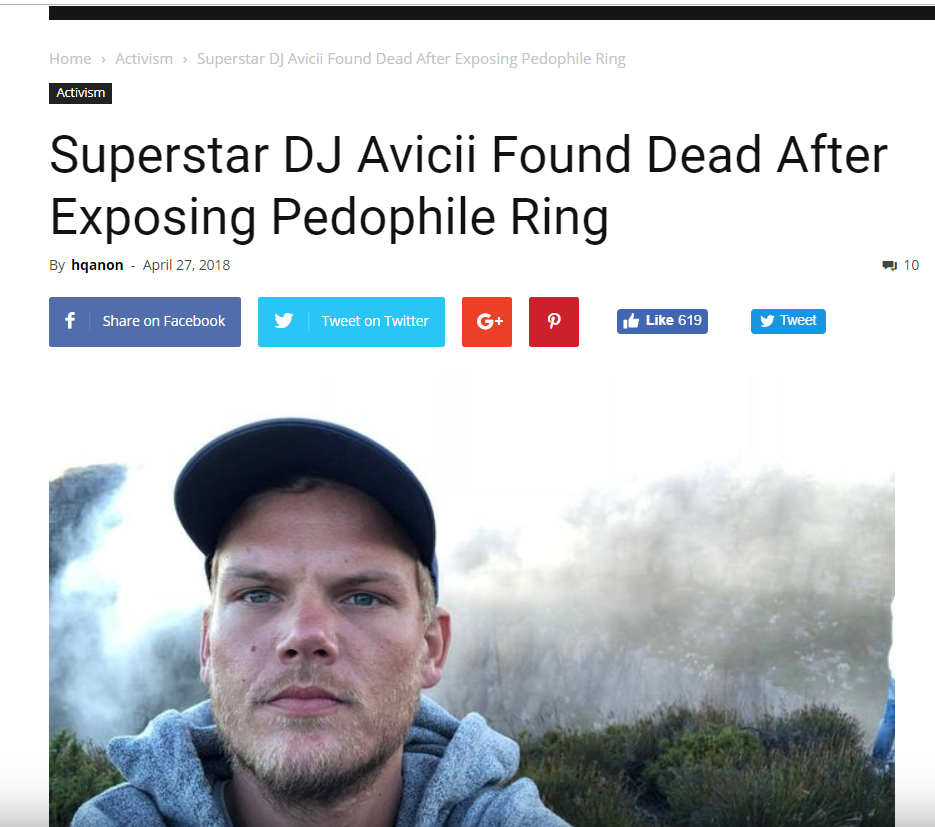Pin the article with the Pinterest icon
935x827 pixels.
coord(553,321)
